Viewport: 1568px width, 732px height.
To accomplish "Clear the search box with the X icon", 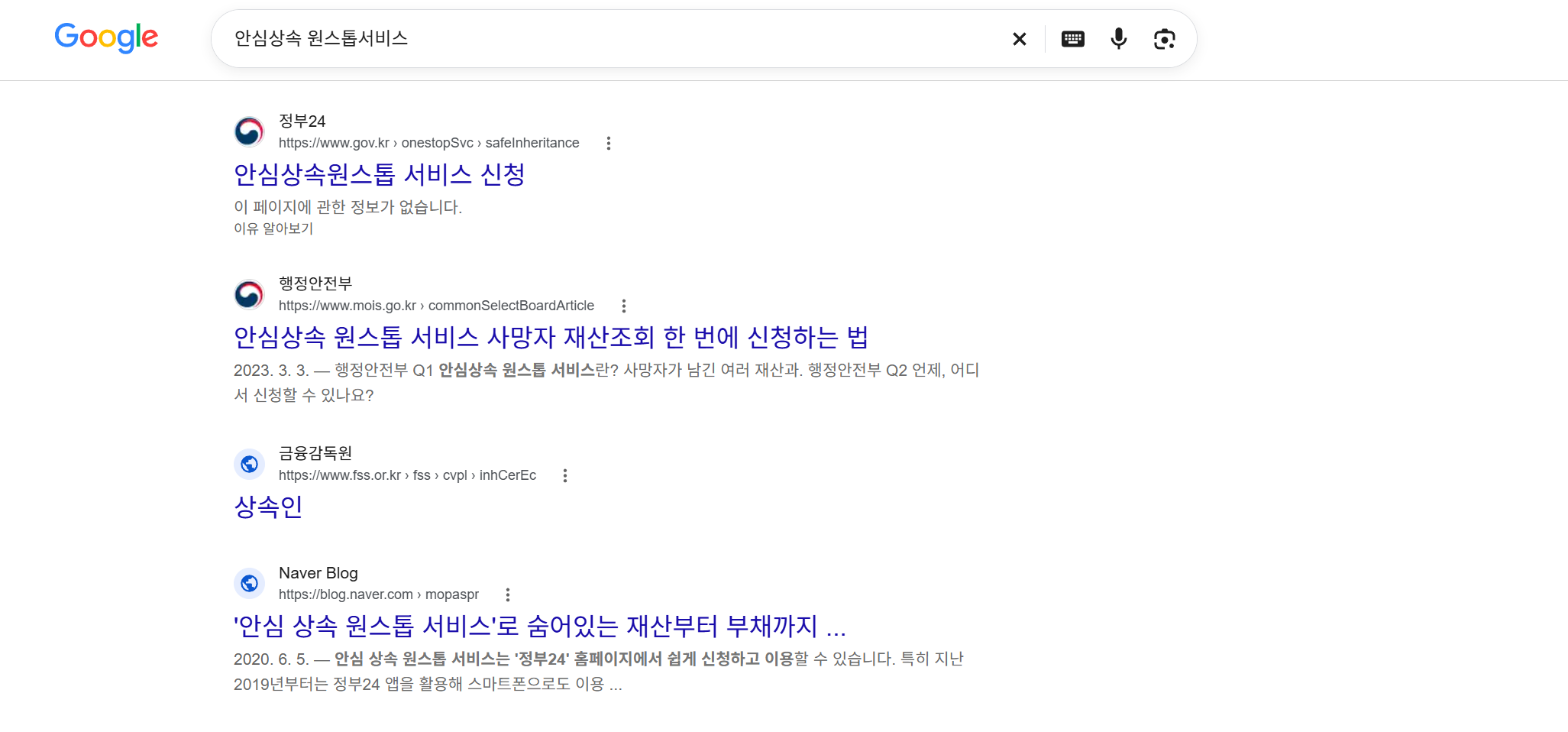I will coord(1019,39).
